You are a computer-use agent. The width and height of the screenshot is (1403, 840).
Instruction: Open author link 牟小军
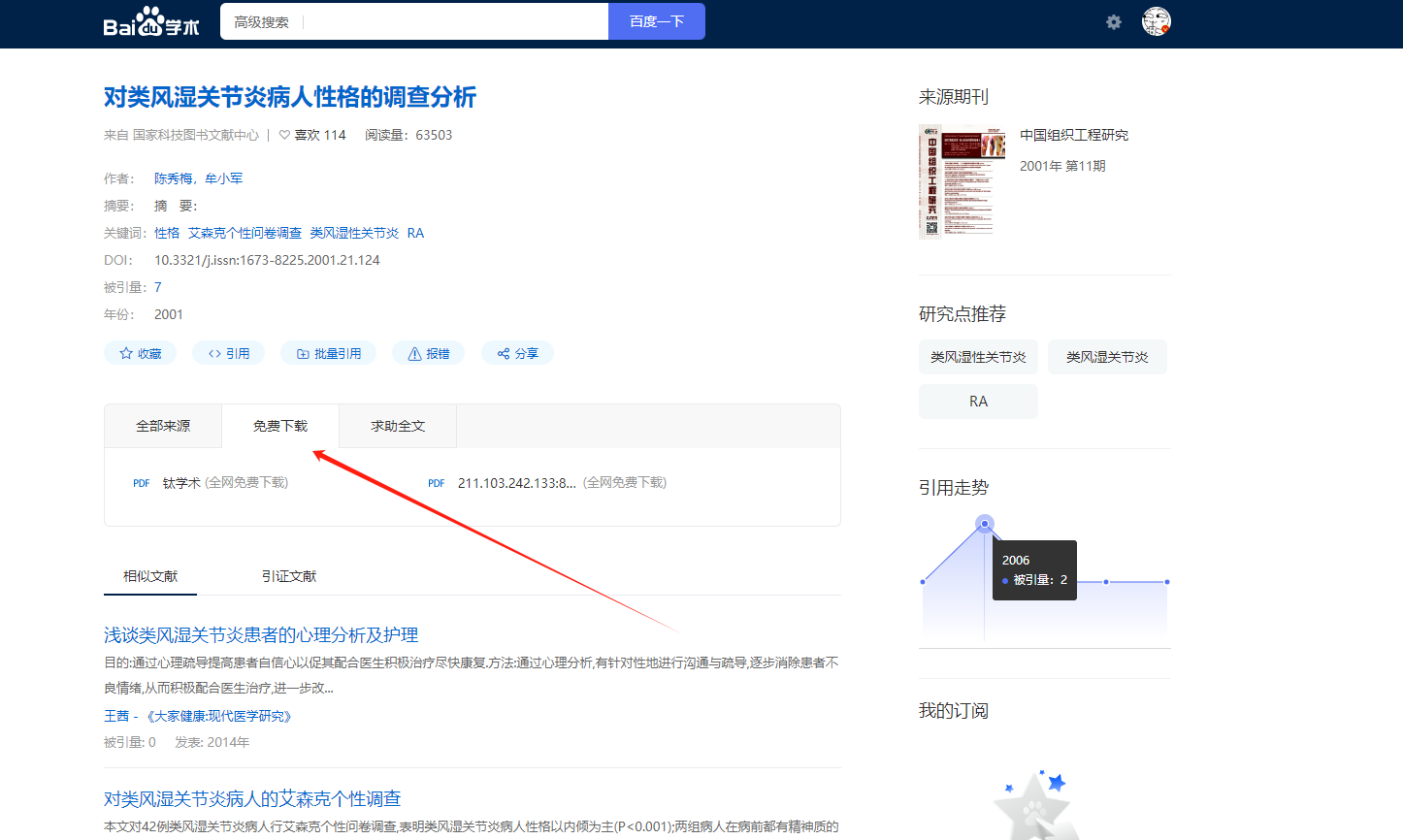pyautogui.click(x=224, y=178)
